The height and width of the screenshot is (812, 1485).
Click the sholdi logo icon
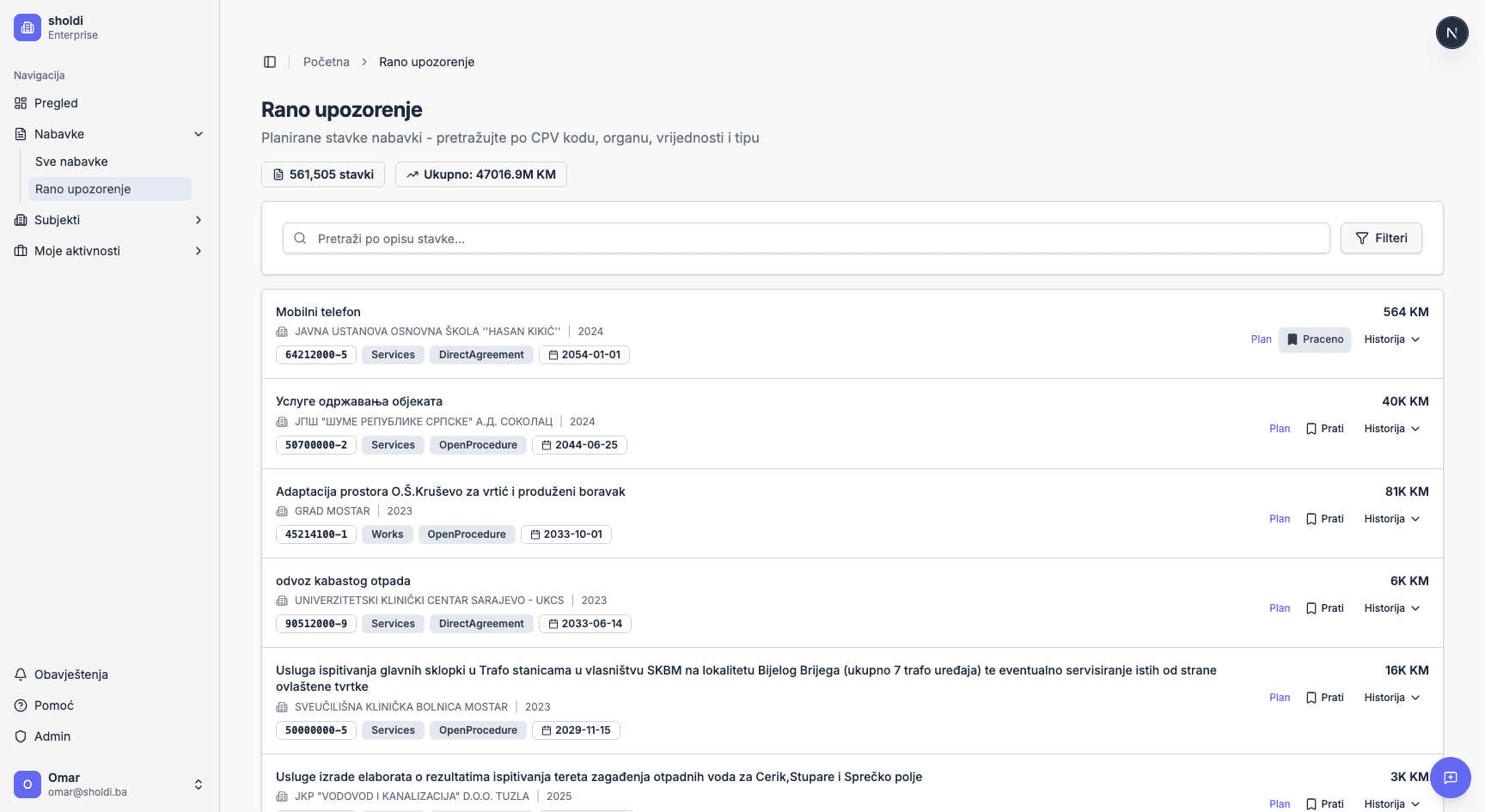(x=27, y=27)
